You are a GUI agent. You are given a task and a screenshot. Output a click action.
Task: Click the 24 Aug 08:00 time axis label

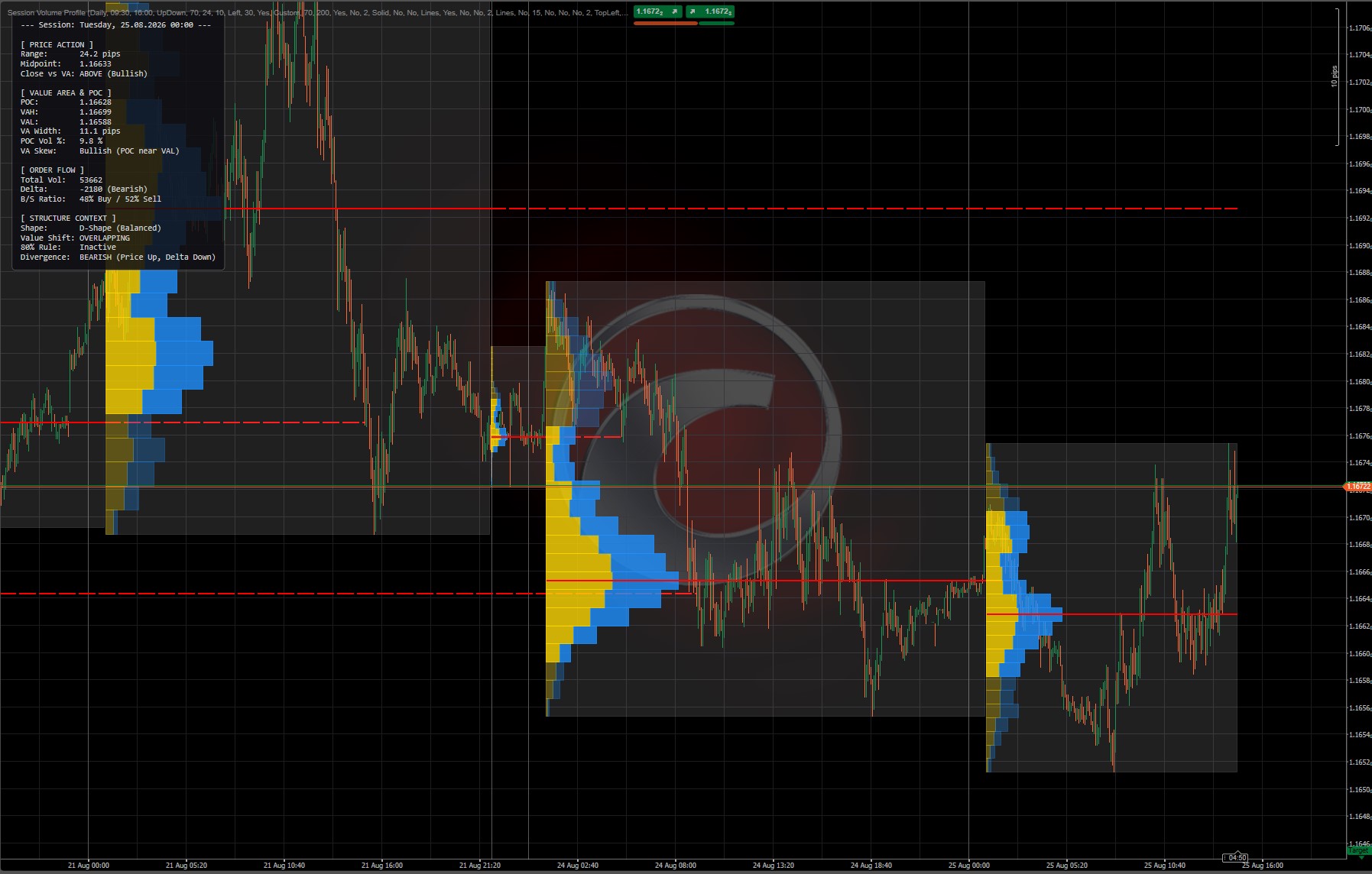pyautogui.click(x=676, y=866)
